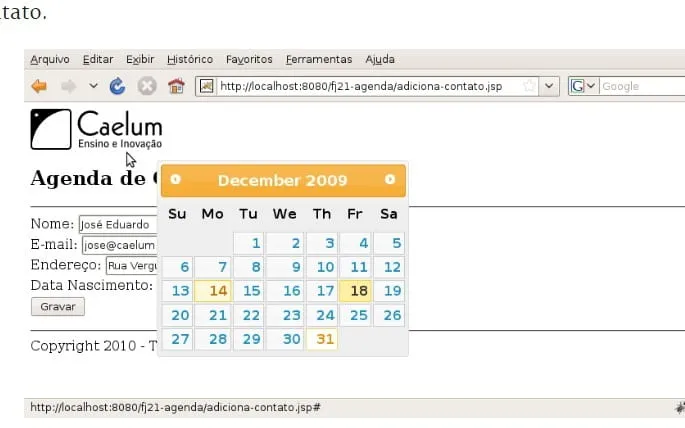685x428 pixels.
Task: Bookmark the page with the star icon
Action: click(529, 86)
